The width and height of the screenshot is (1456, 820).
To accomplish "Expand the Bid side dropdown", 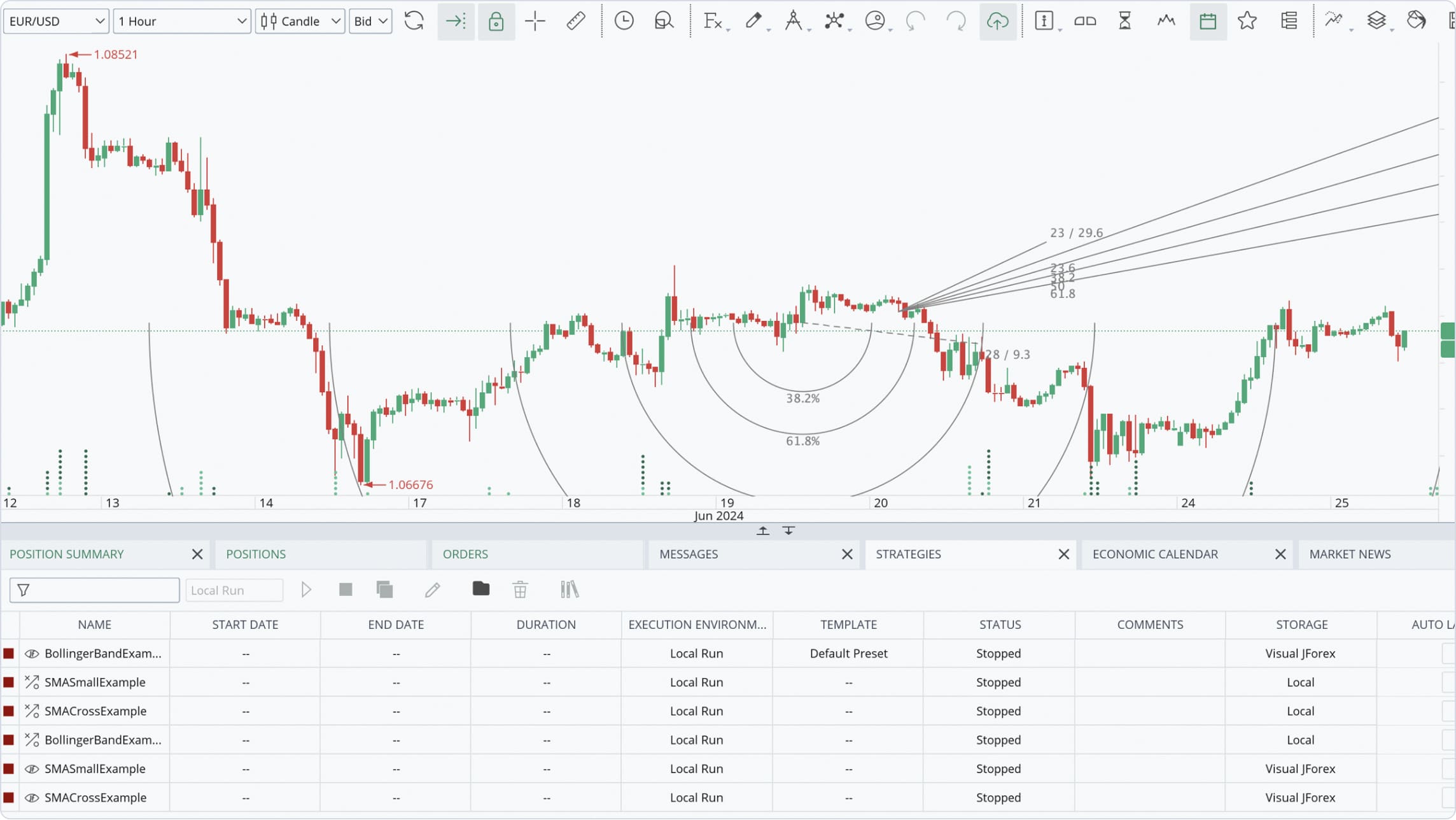I will pyautogui.click(x=370, y=21).
